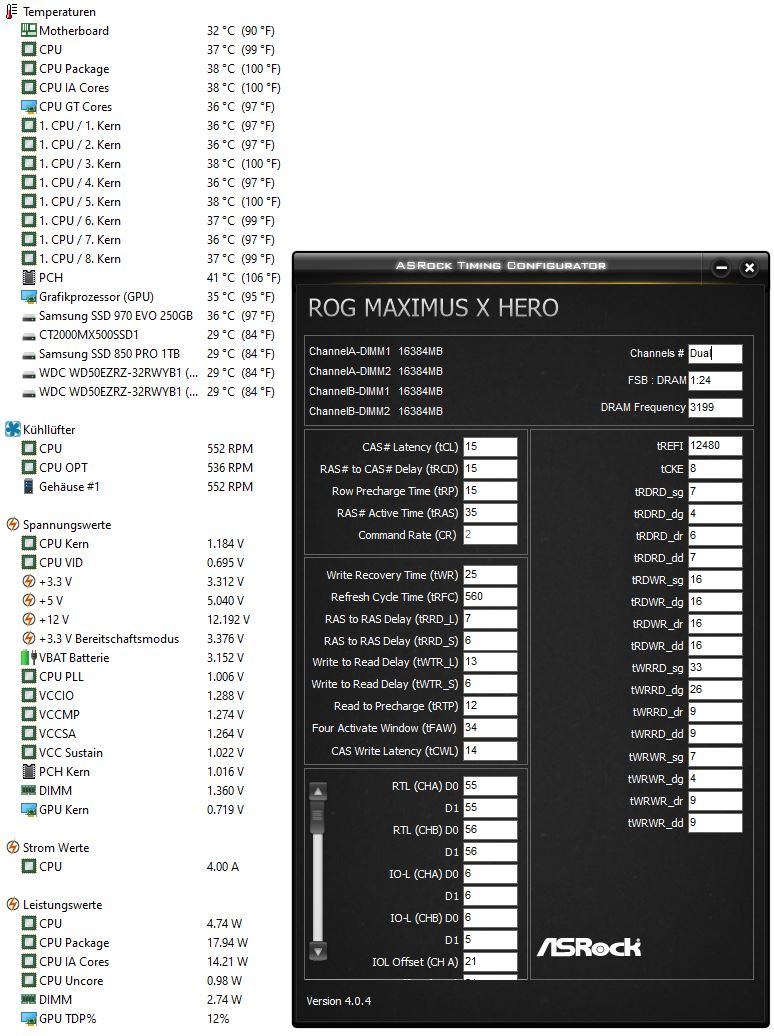Select the VCCSA voltage row
The width and height of the screenshot is (774, 1036).
[133, 733]
